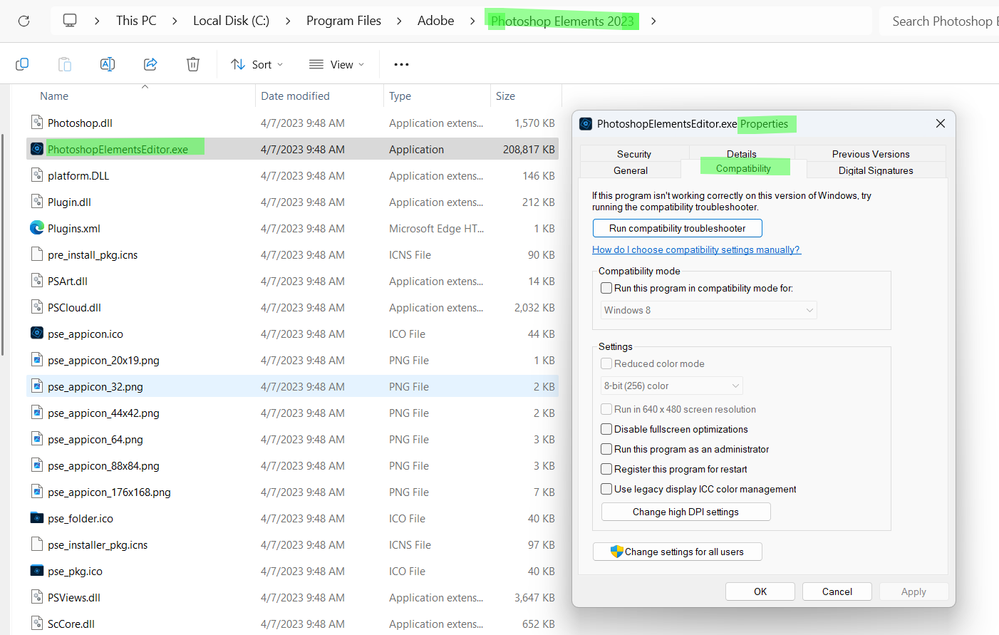This screenshot has height=635, width=999.
Task: Click the pse_installer_pkg.icns file icon
Action: (37, 545)
